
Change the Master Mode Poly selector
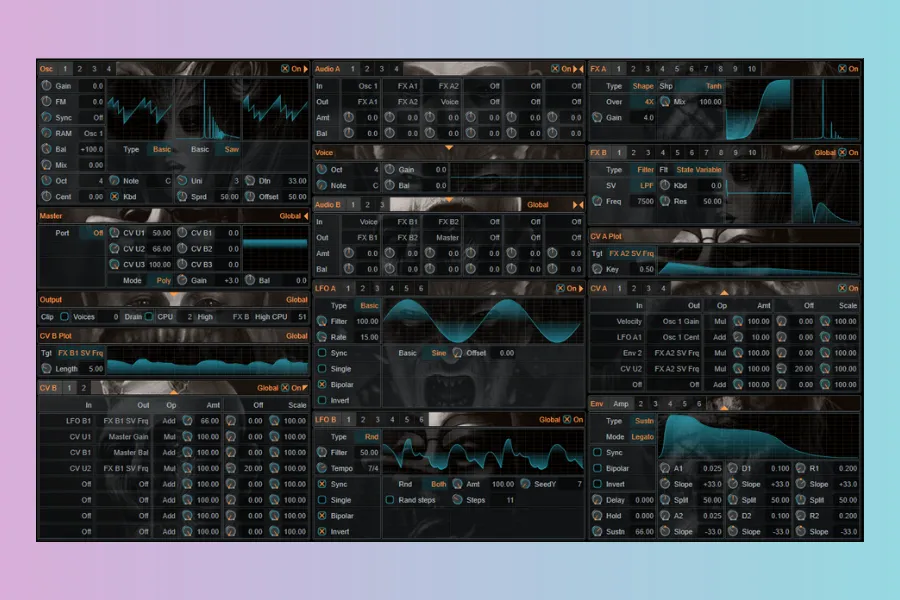[162, 281]
